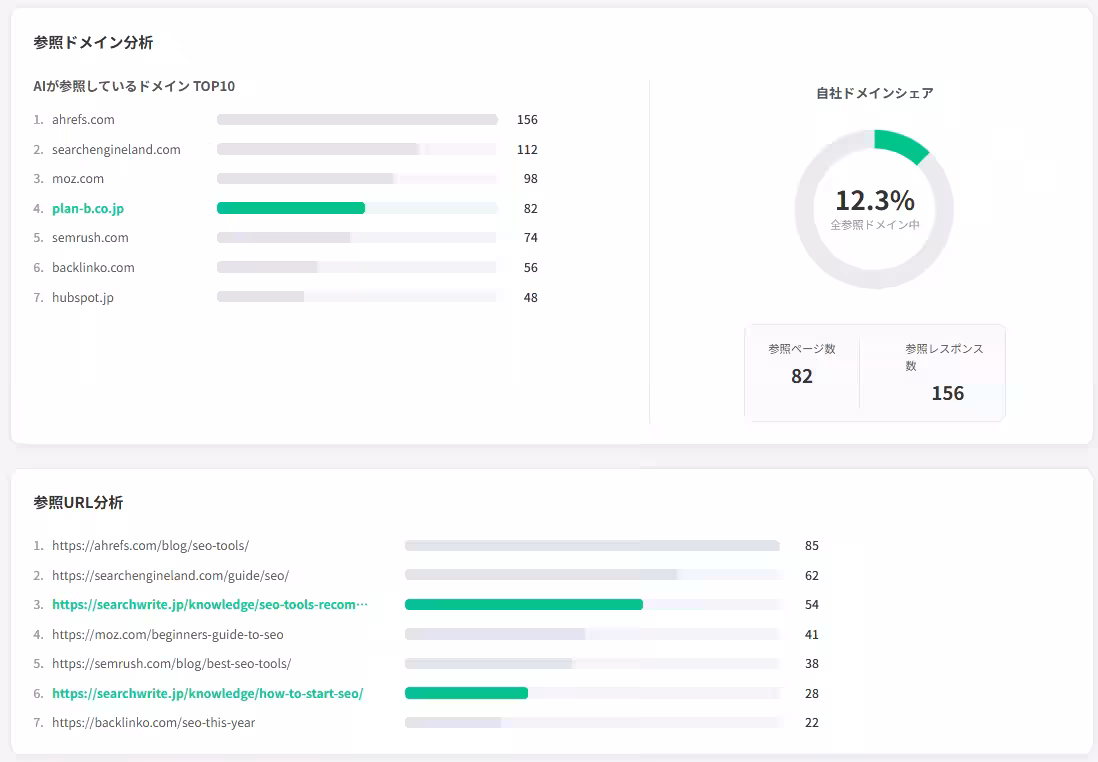The height and width of the screenshot is (762, 1098).
Task: Click the URL count 41
Action: (x=812, y=635)
